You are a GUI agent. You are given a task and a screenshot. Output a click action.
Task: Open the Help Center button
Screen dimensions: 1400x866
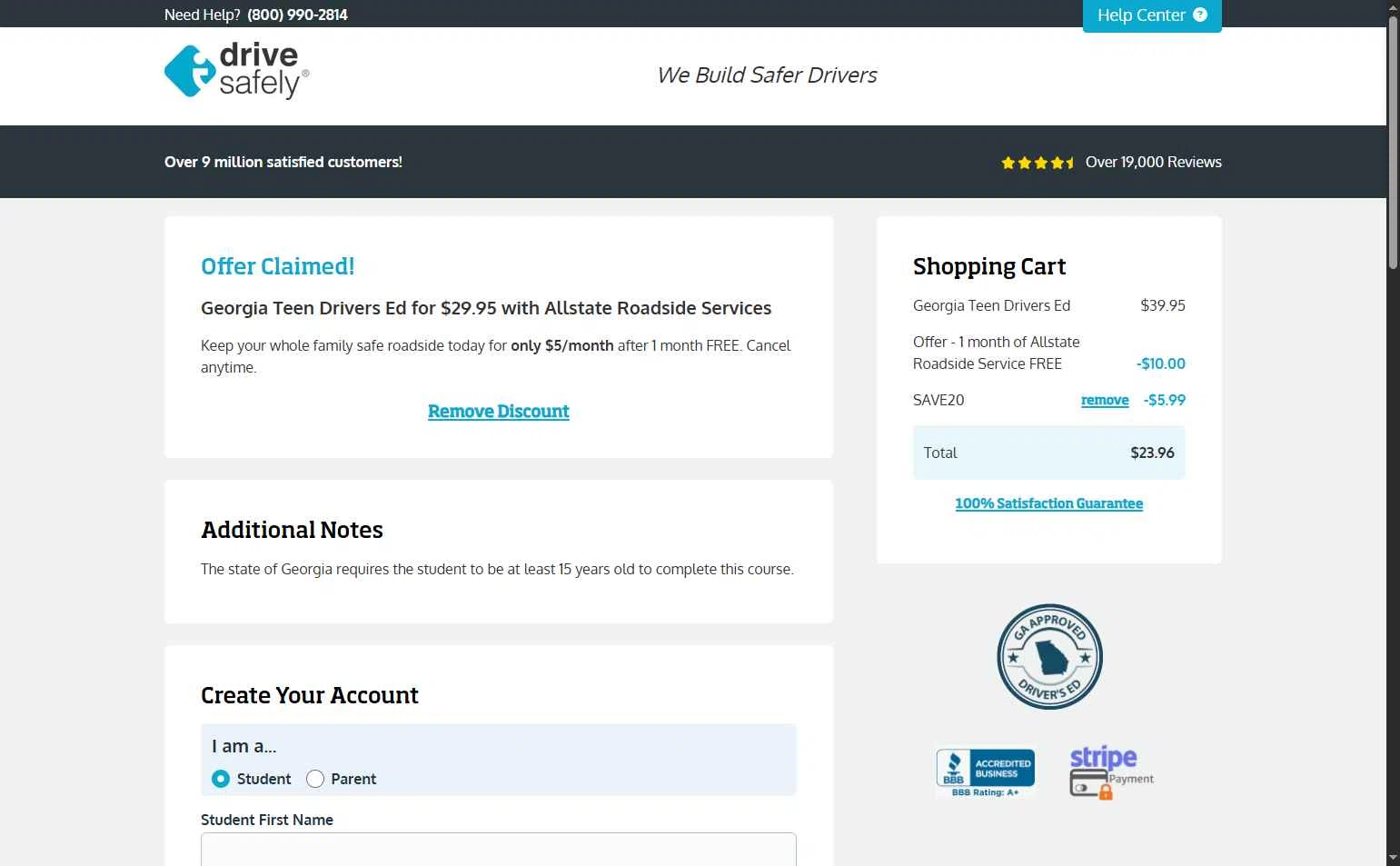coord(1152,15)
